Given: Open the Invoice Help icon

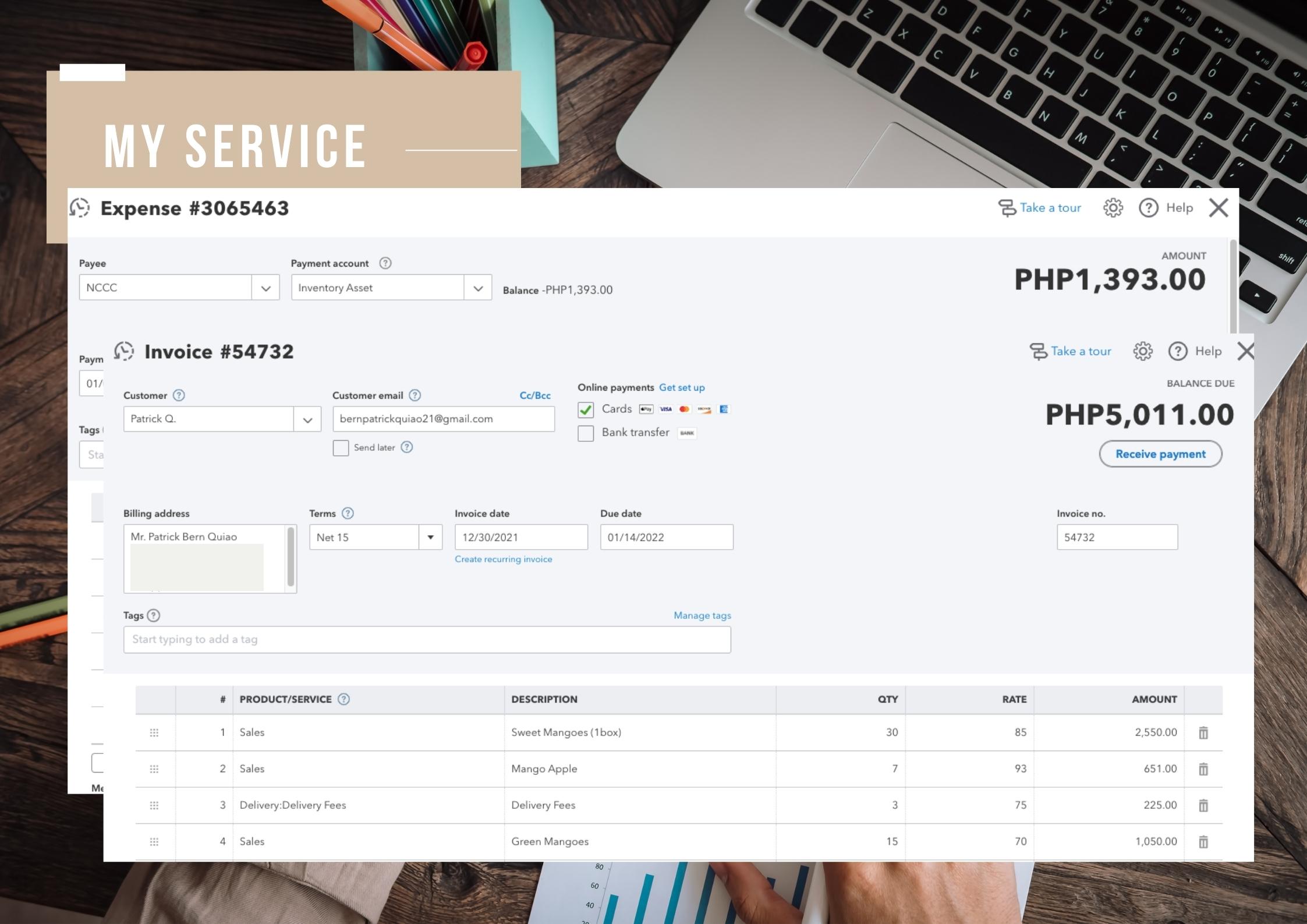Looking at the screenshot, I should [1178, 351].
